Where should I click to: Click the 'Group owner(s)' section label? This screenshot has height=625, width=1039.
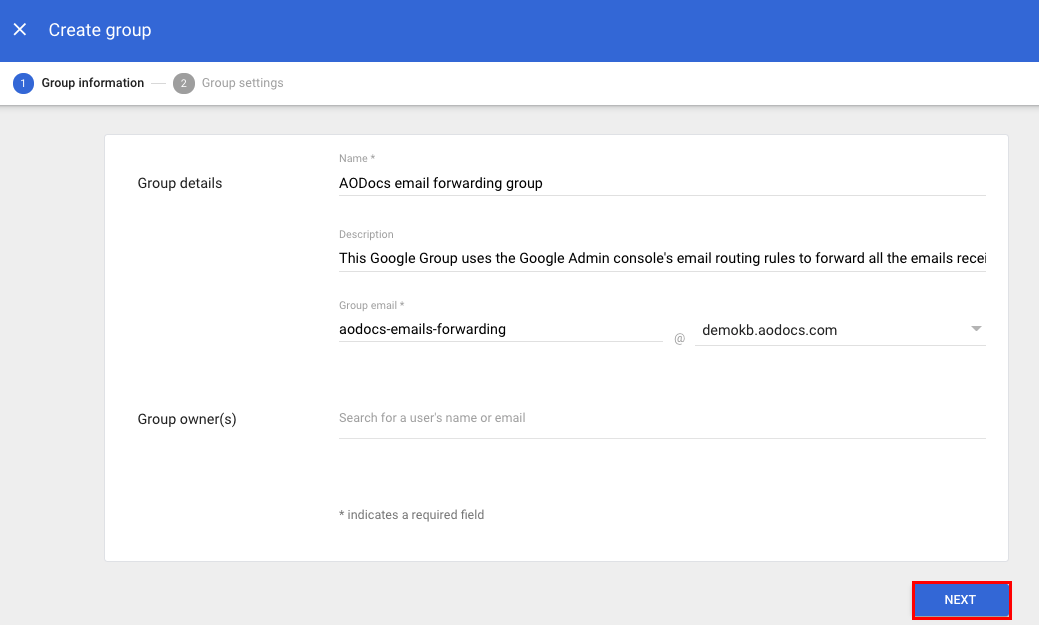click(187, 420)
